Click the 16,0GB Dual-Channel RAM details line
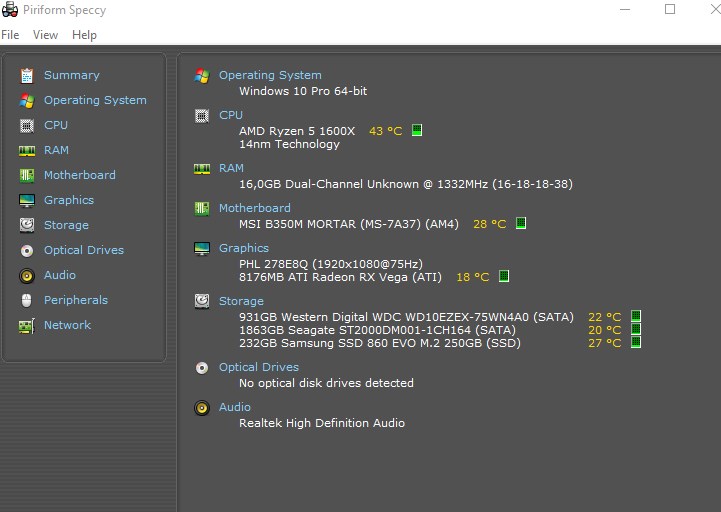Image resolution: width=721 pixels, height=512 pixels. (x=406, y=184)
